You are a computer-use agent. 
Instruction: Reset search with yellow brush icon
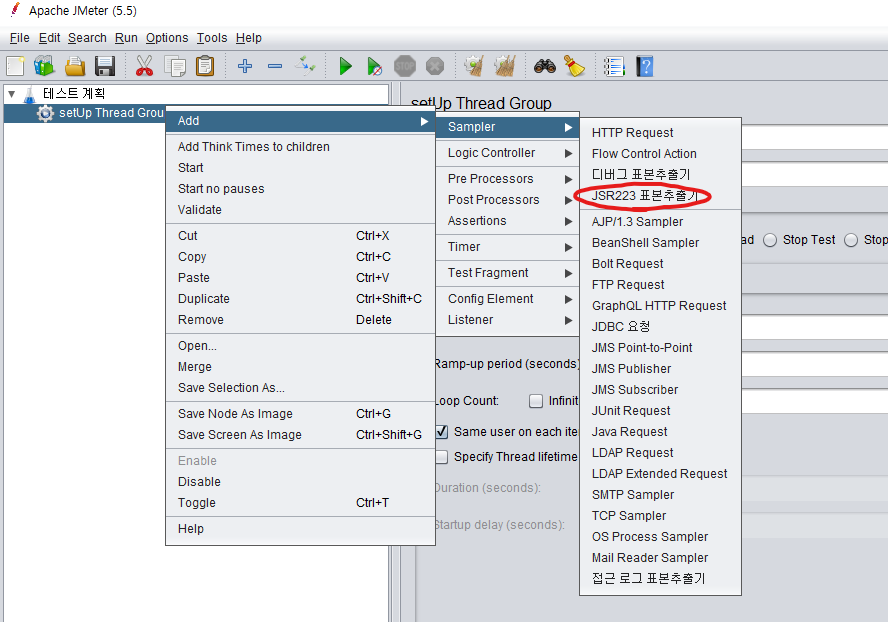click(574, 66)
